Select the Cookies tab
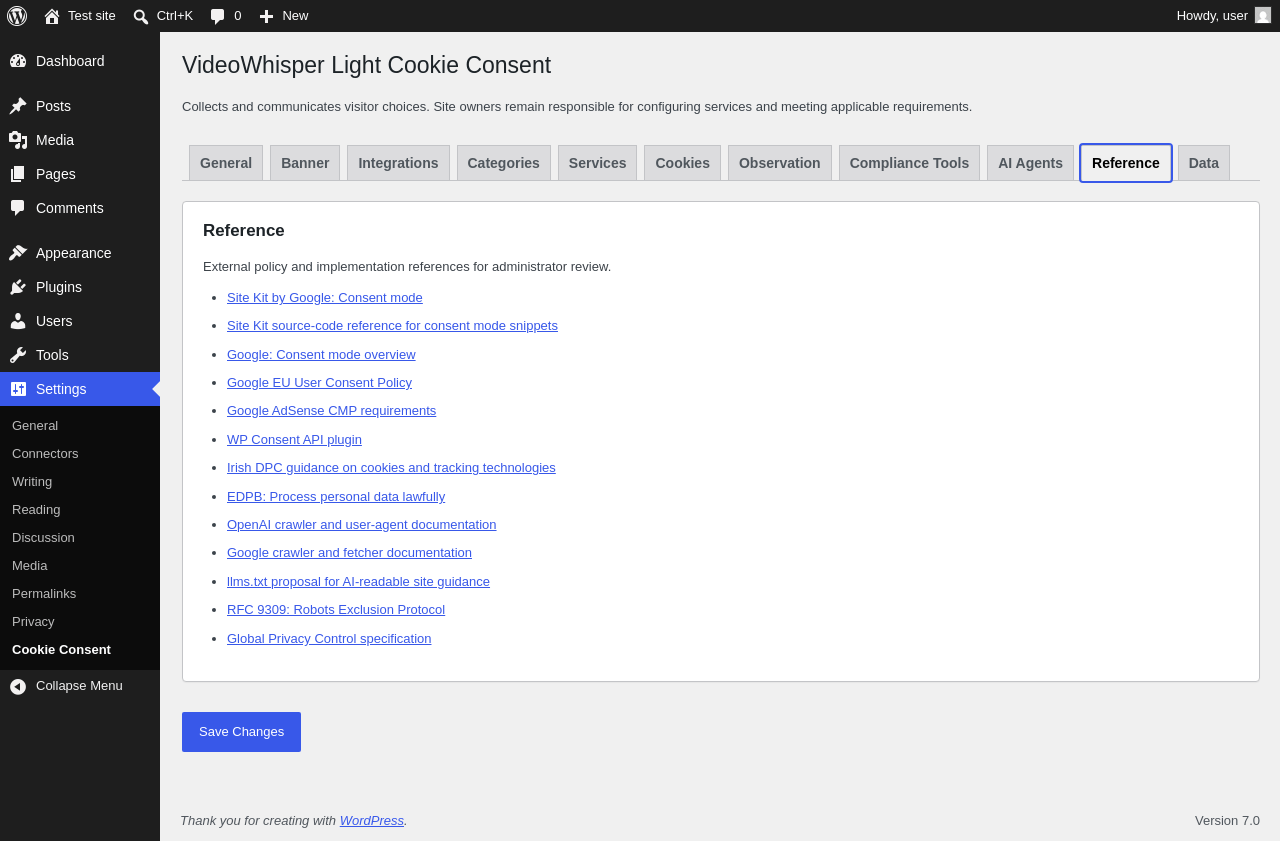This screenshot has width=1280, height=841. [x=683, y=163]
